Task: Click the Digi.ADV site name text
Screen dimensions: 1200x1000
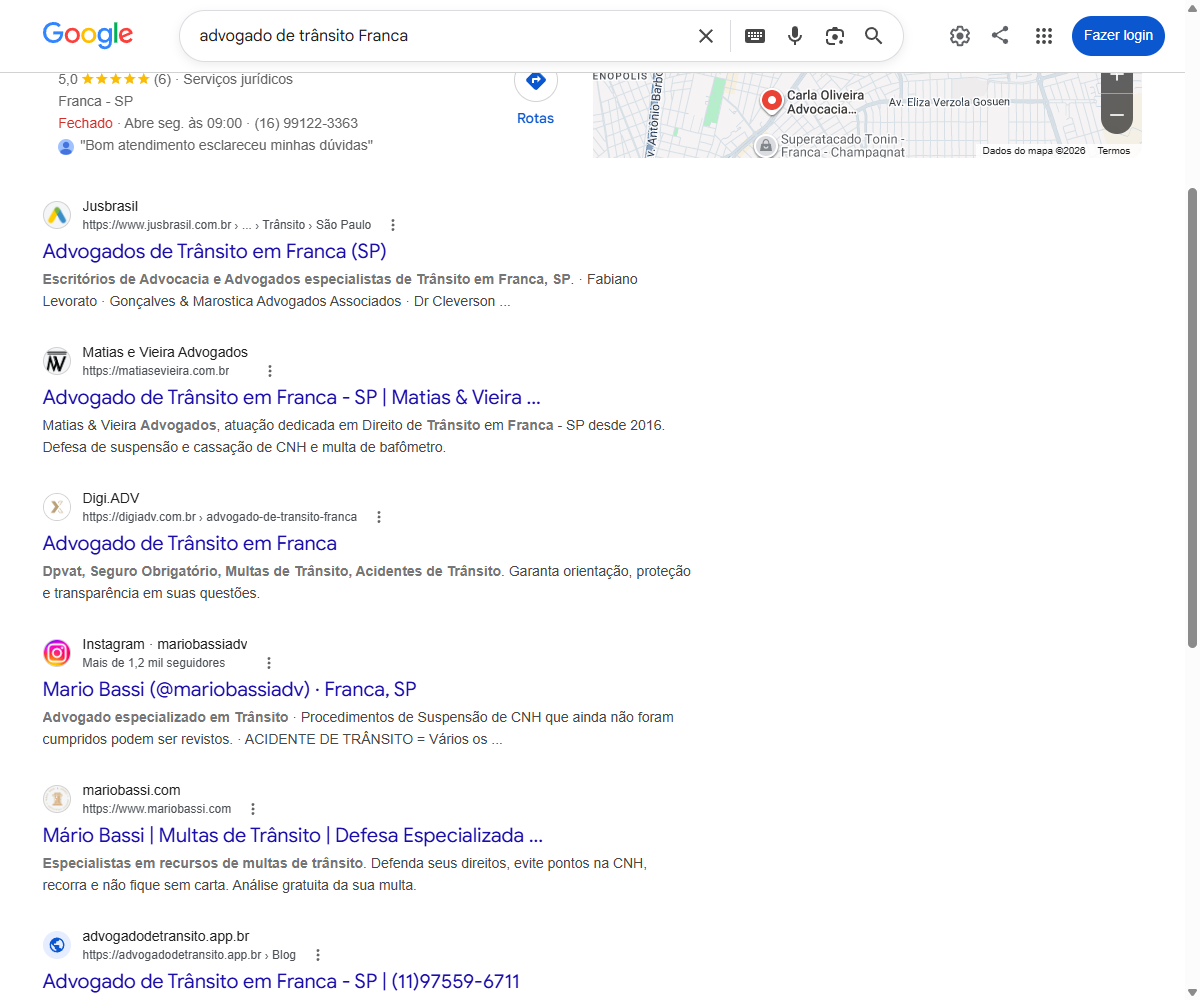Action: pyautogui.click(x=111, y=498)
